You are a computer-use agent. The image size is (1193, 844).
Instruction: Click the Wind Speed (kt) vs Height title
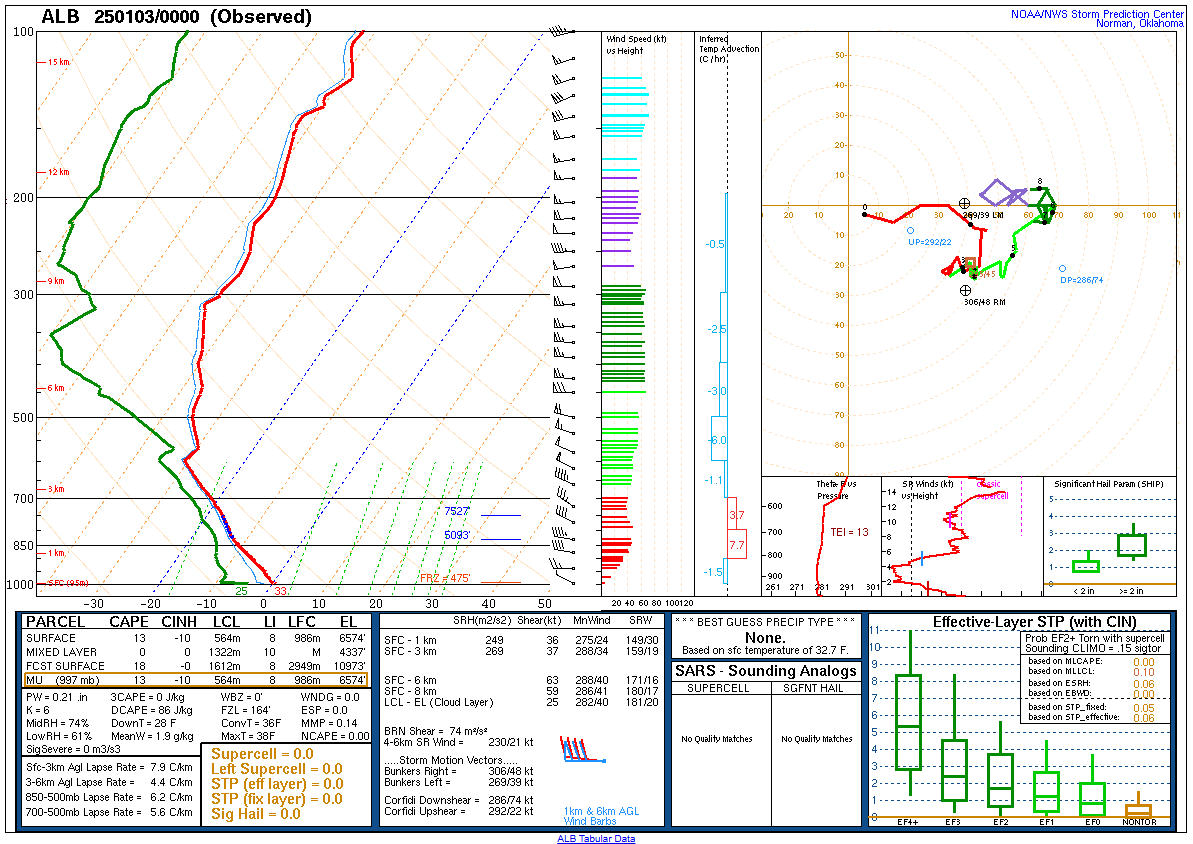[636, 45]
